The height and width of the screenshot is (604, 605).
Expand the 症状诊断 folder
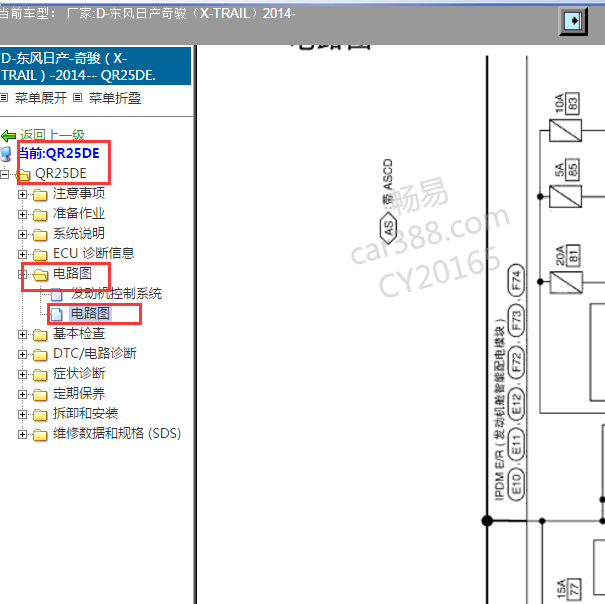click(22, 375)
